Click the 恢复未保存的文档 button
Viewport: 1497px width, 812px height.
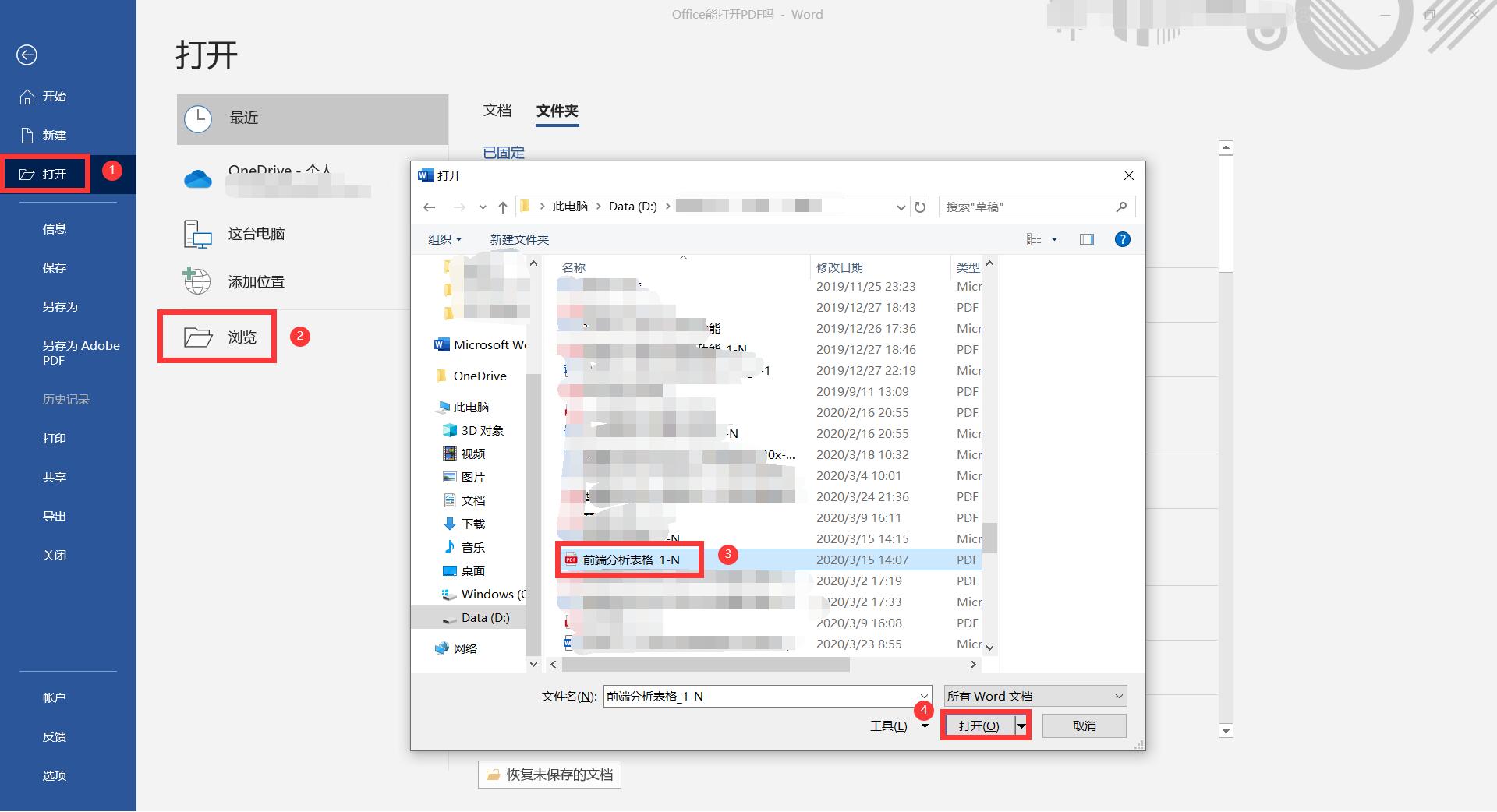tap(549, 775)
